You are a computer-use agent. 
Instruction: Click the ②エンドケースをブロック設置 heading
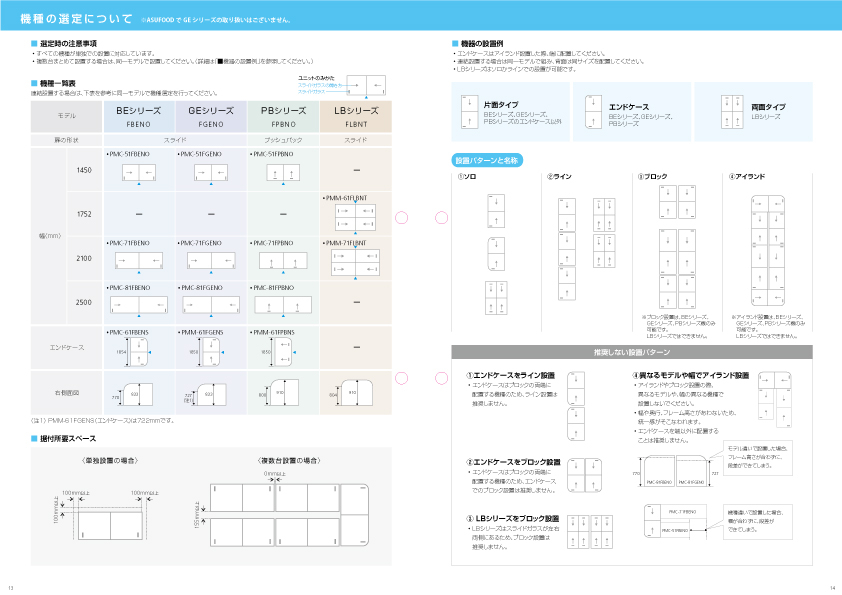(513, 462)
